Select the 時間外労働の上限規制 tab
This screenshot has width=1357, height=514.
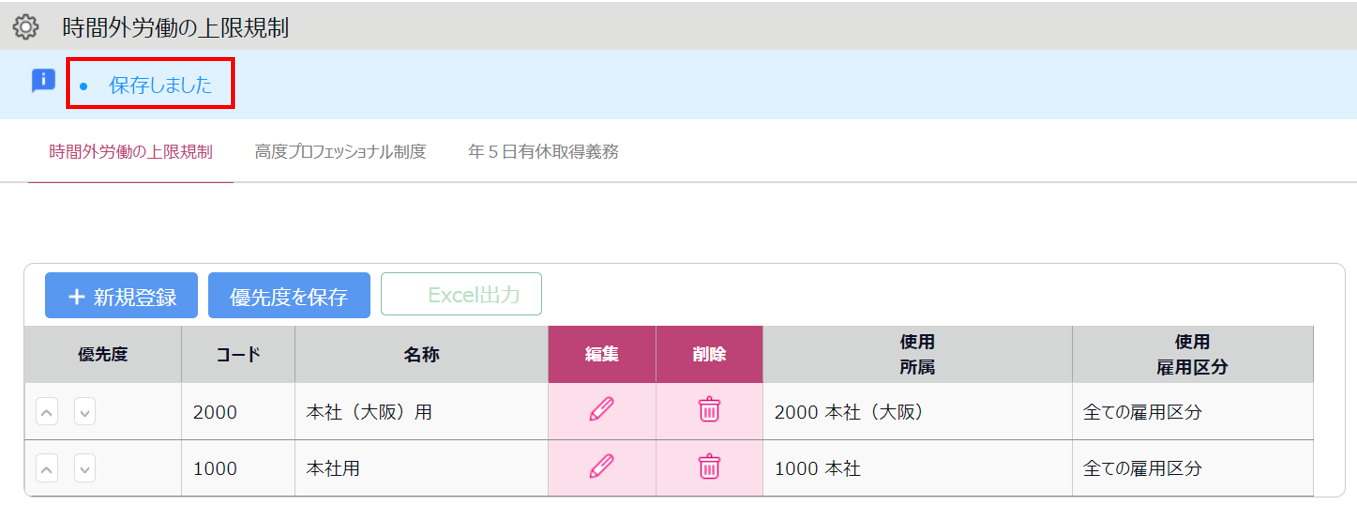point(131,152)
